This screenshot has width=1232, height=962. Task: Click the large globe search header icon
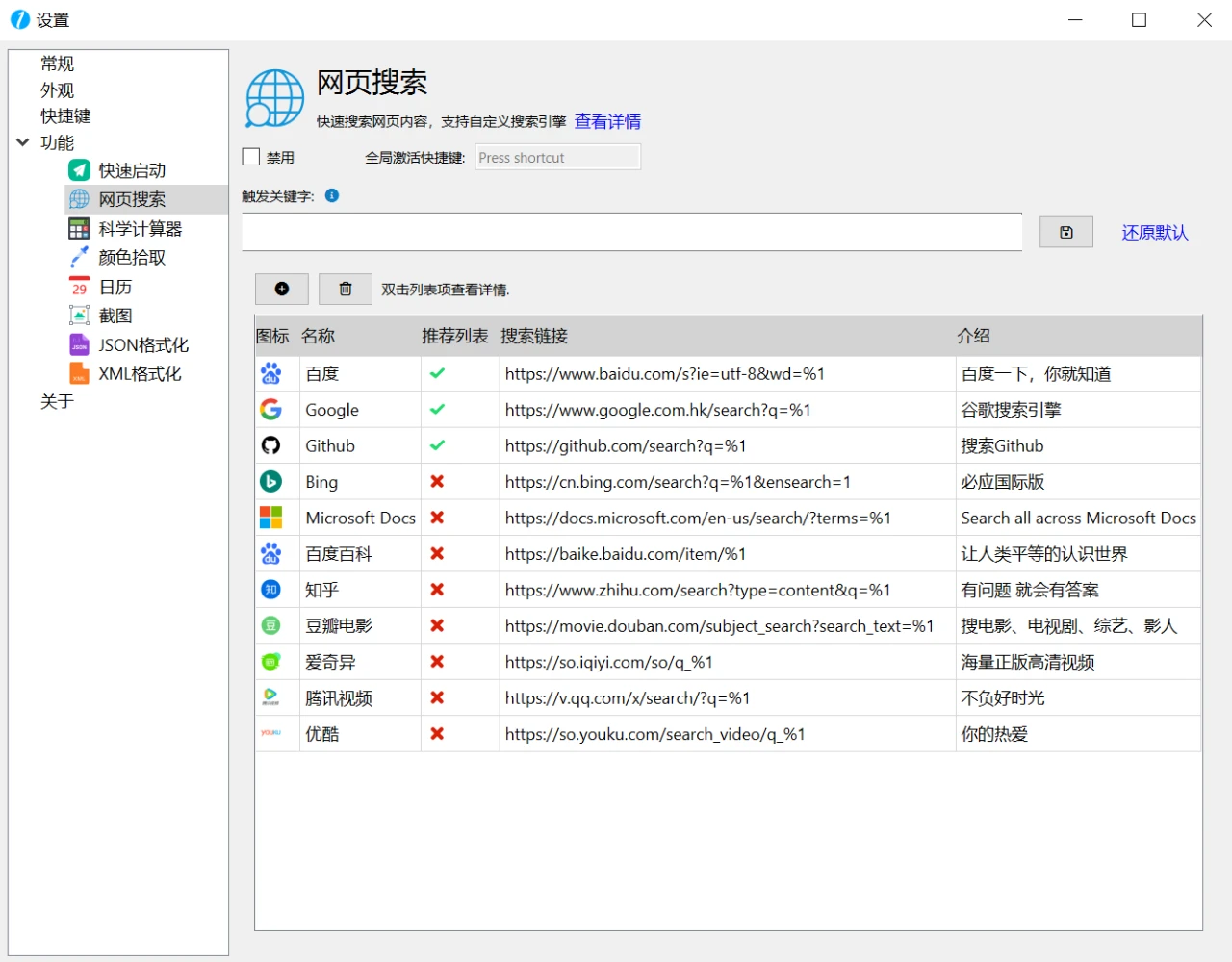click(x=274, y=98)
